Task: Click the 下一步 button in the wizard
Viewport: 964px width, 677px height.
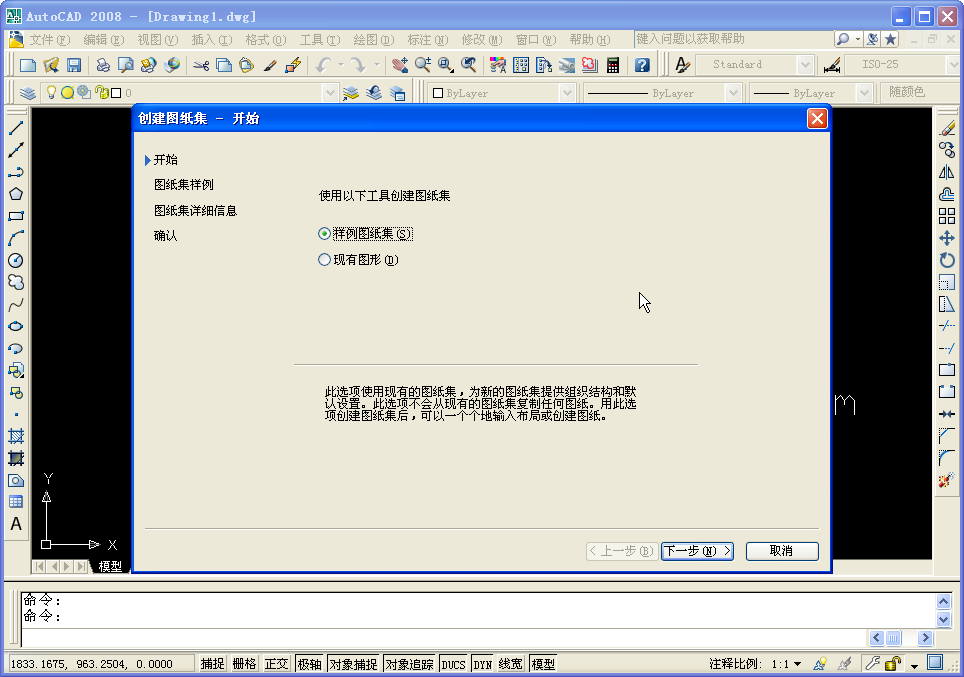Action: coord(697,550)
